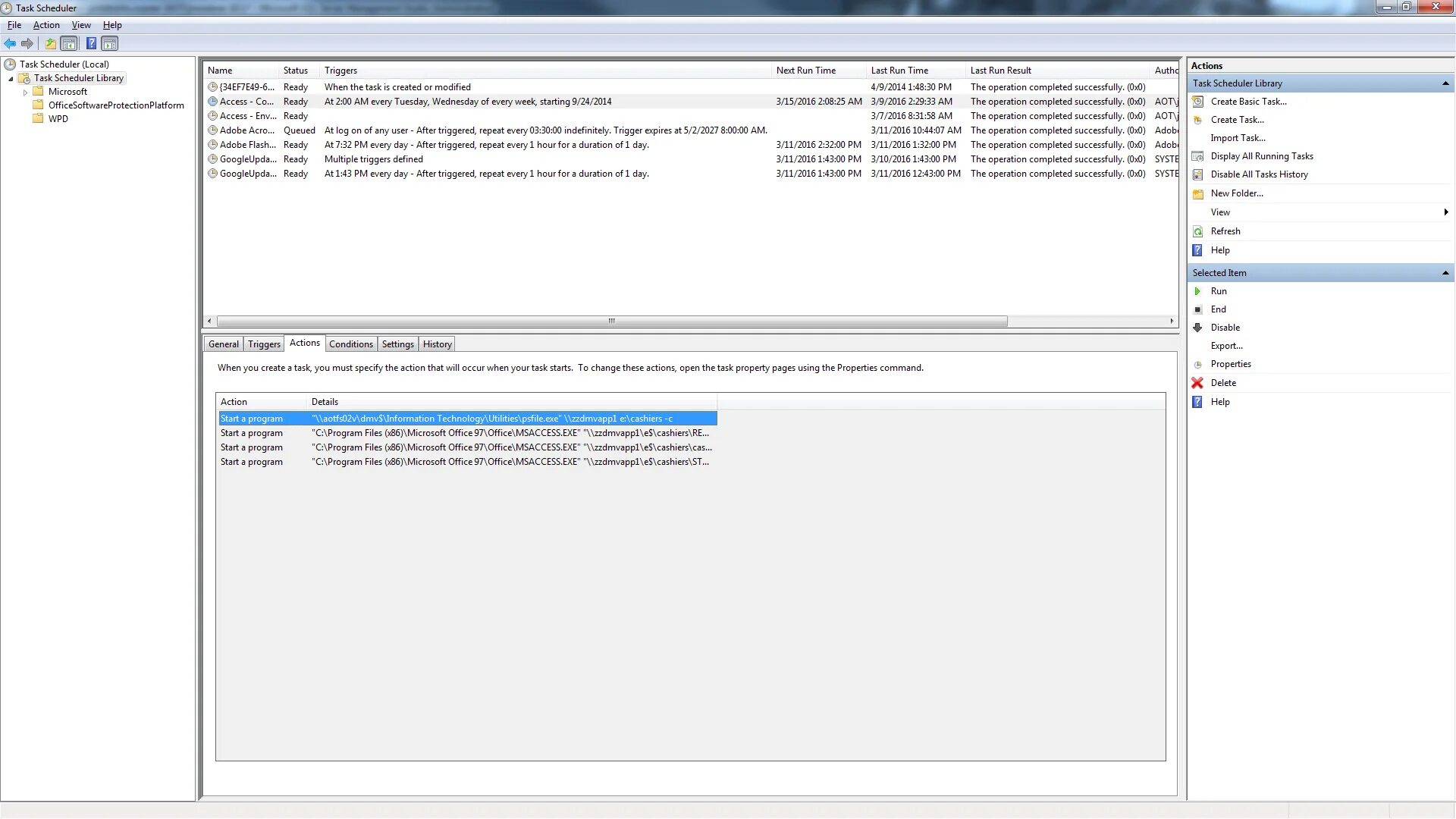The image size is (1456, 819).
Task: Click the horizontal scrollbar of task list
Action: [x=611, y=322]
